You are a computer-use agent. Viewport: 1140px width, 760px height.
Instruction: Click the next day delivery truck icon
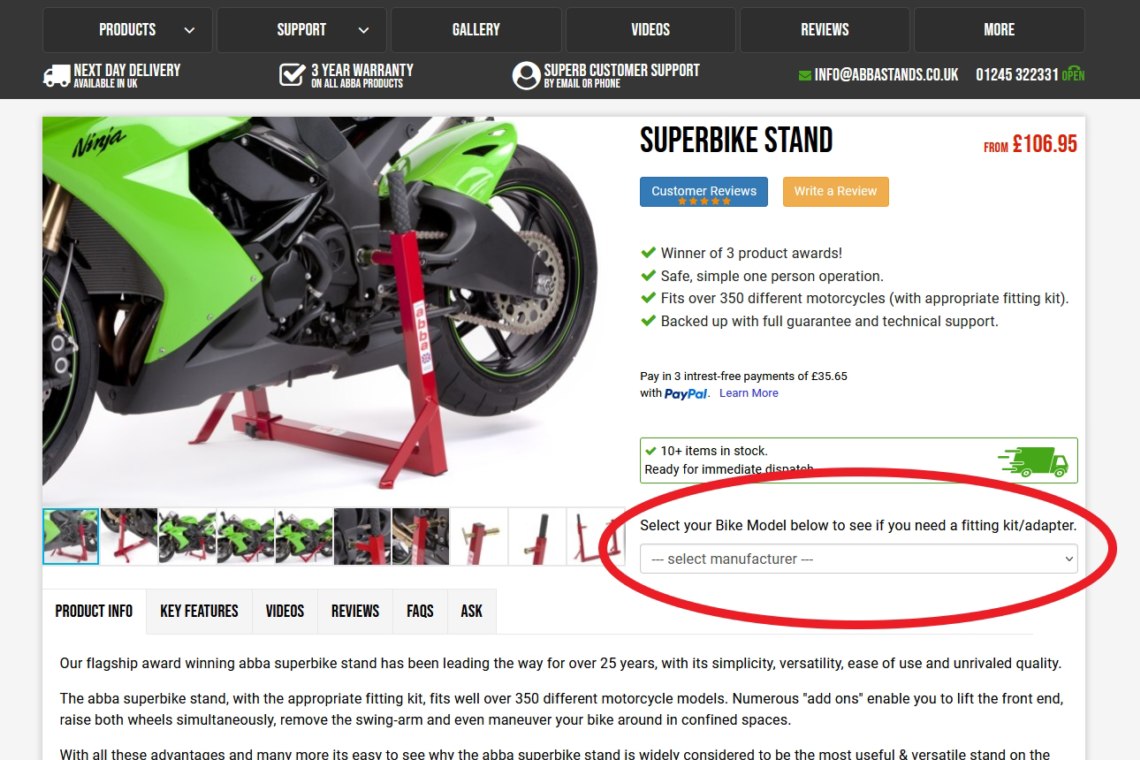coord(57,75)
